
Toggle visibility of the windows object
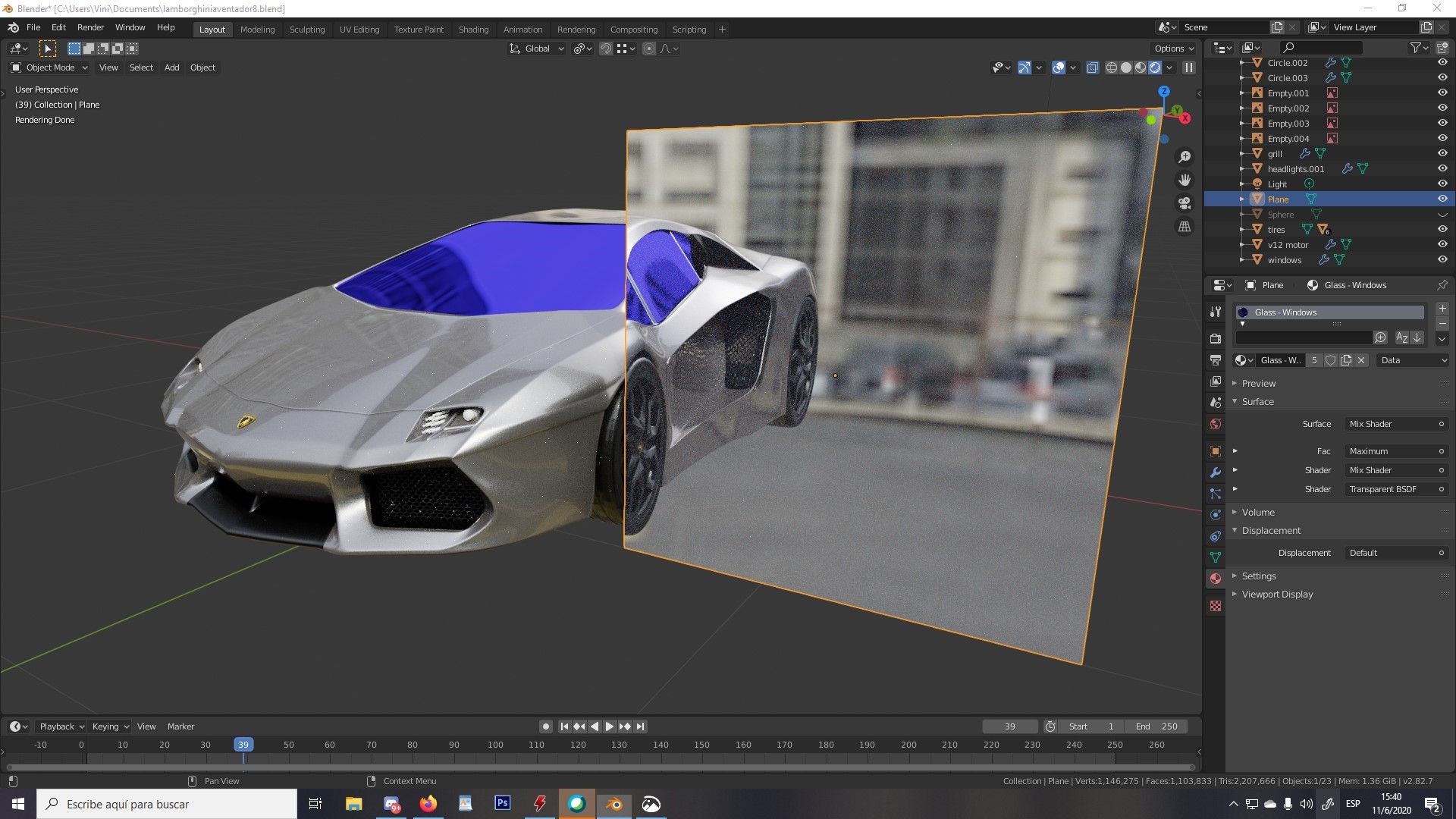coord(1442,259)
